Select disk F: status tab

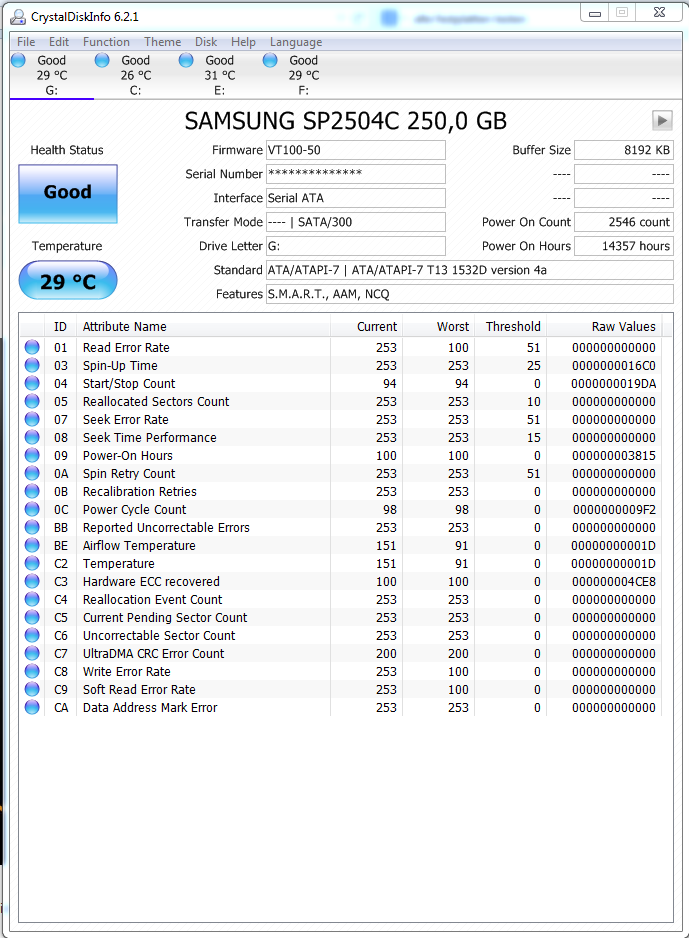coord(304,75)
